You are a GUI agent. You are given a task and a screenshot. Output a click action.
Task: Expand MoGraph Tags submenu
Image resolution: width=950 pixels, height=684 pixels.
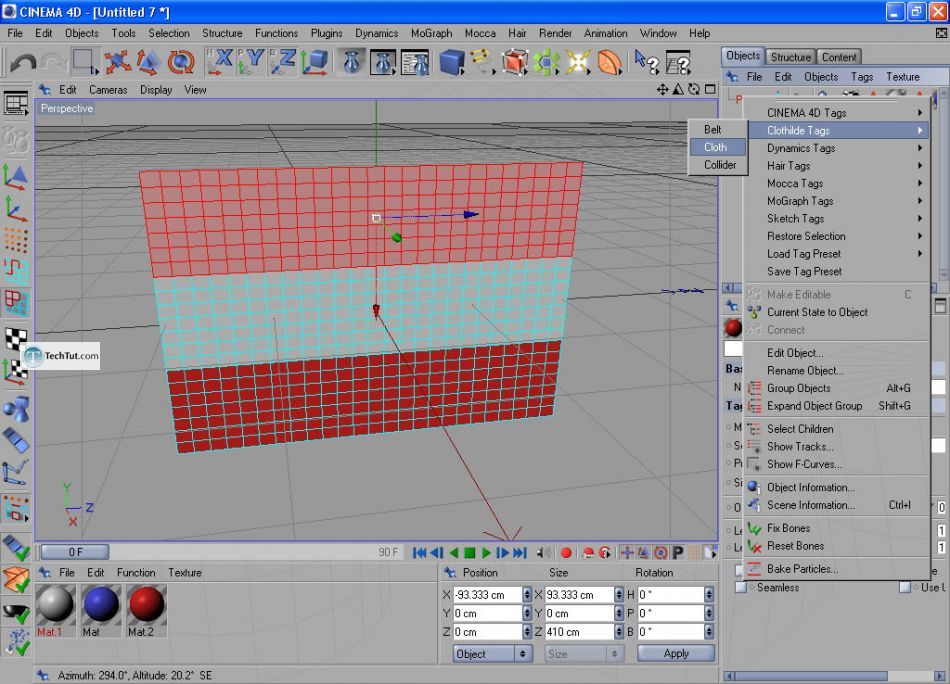click(x=837, y=201)
